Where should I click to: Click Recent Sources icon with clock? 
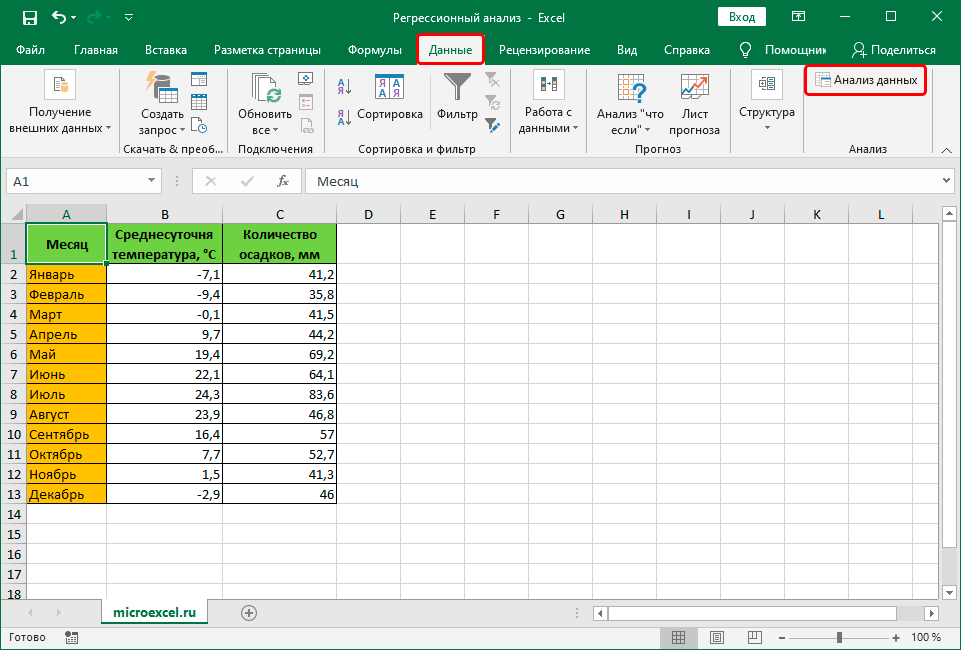coord(199,125)
